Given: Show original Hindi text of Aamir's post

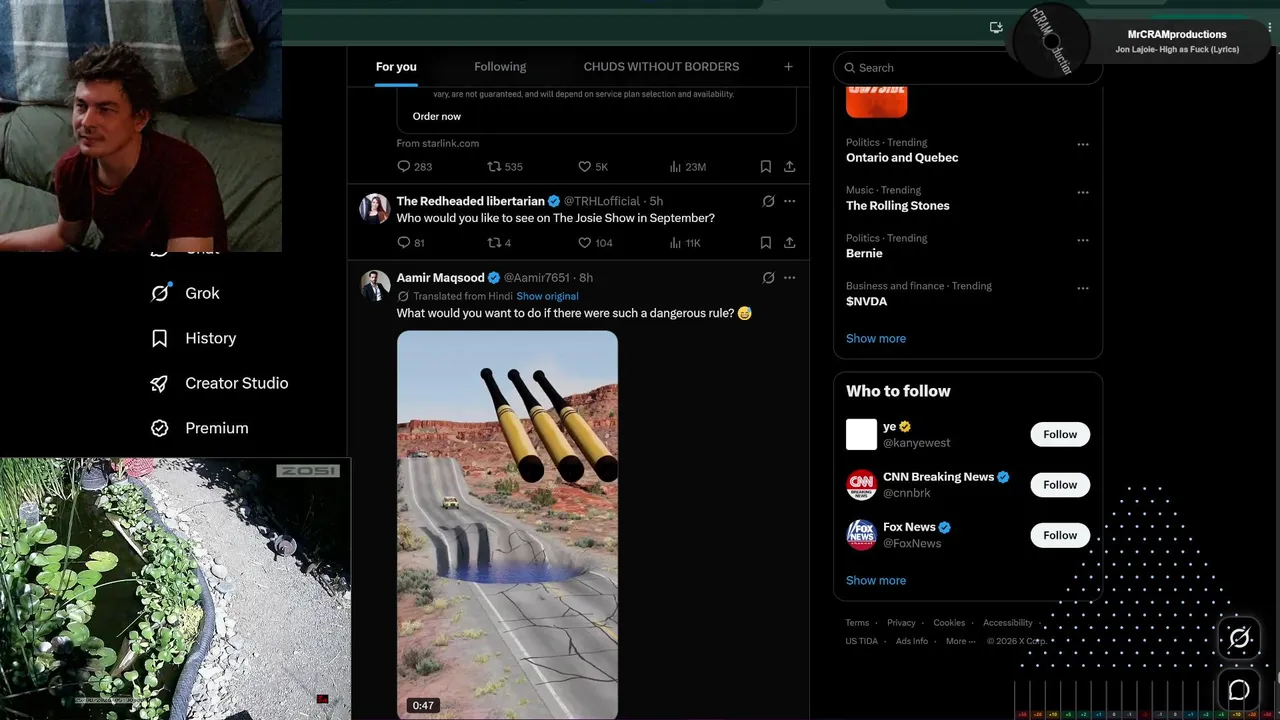Looking at the screenshot, I should 547,296.
